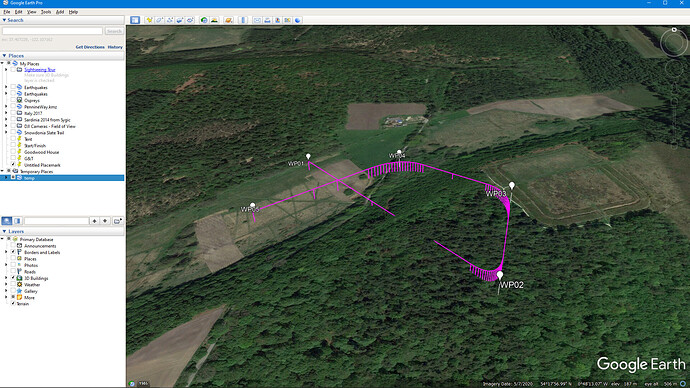690x388 pixels.
Task: Uncheck the Terrain layer checkbox
Action: [x=13, y=304]
